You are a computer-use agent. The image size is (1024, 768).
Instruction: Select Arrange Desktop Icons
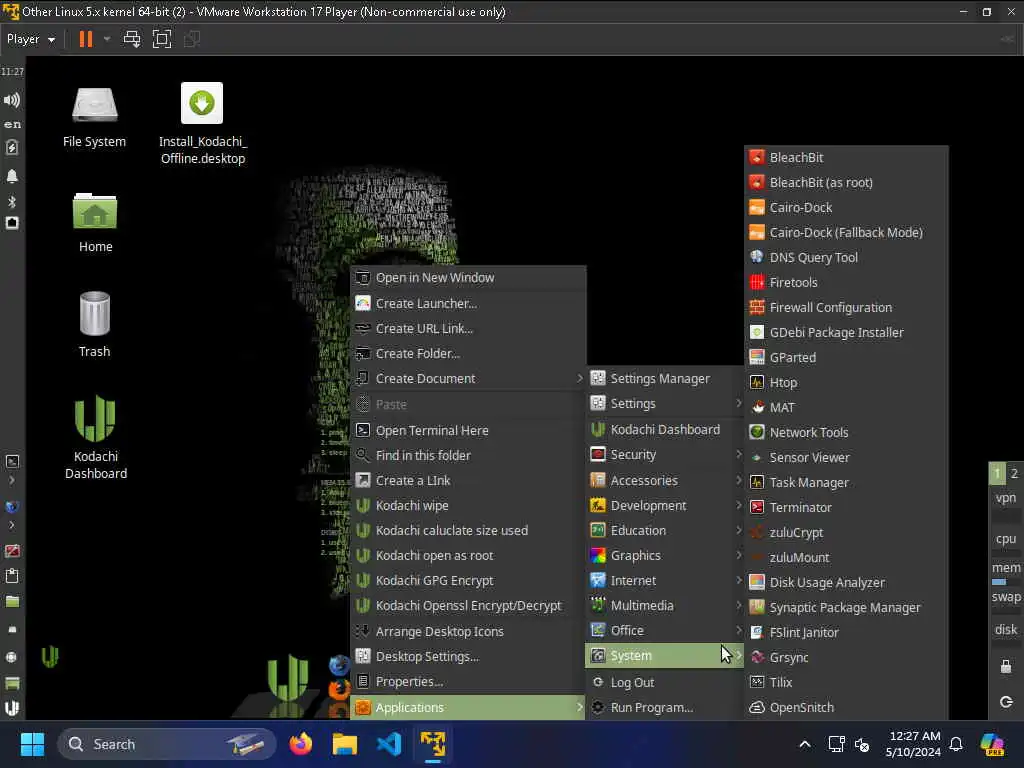pyautogui.click(x=468, y=632)
